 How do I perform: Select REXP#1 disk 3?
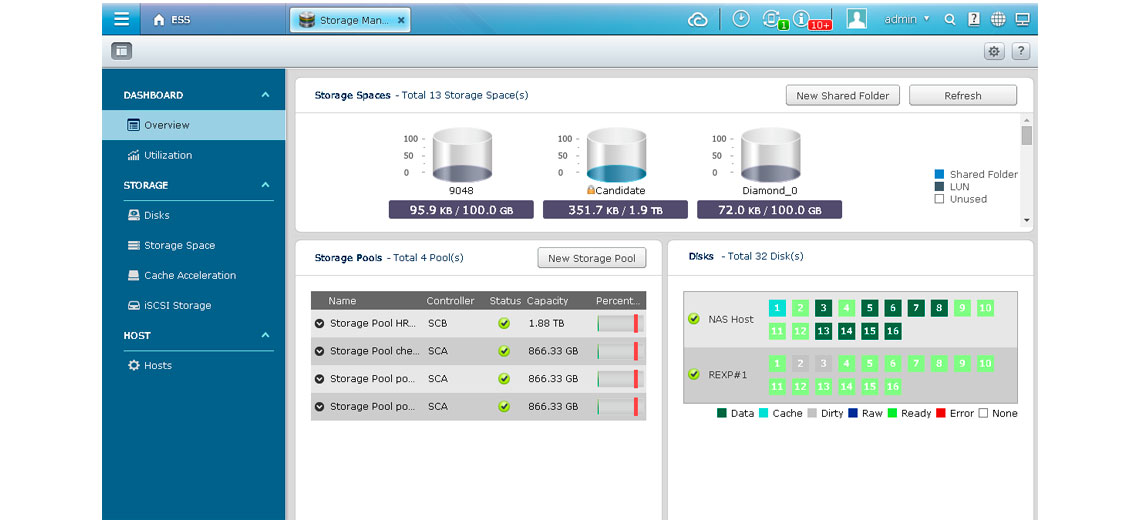point(823,364)
